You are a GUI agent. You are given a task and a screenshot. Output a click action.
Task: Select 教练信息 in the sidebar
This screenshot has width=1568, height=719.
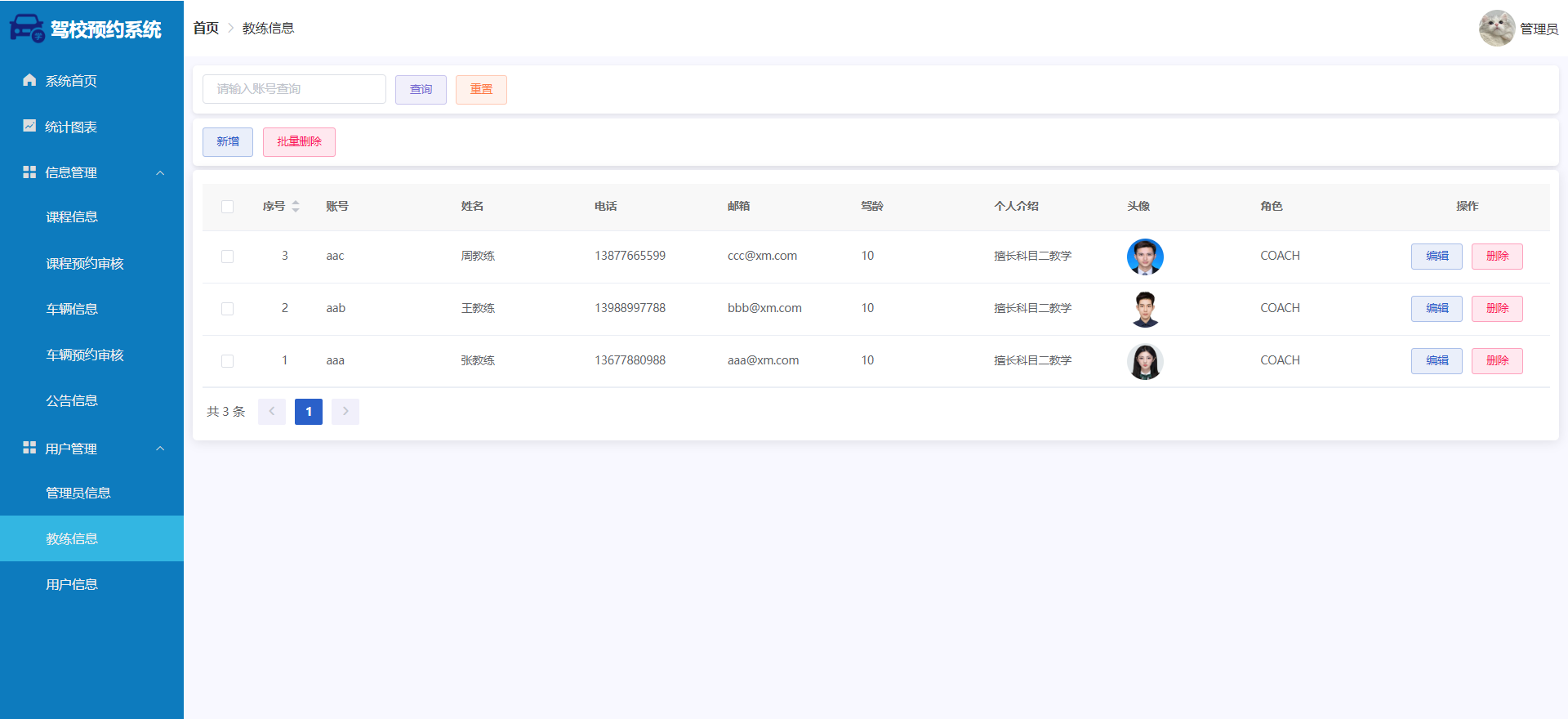(91, 538)
